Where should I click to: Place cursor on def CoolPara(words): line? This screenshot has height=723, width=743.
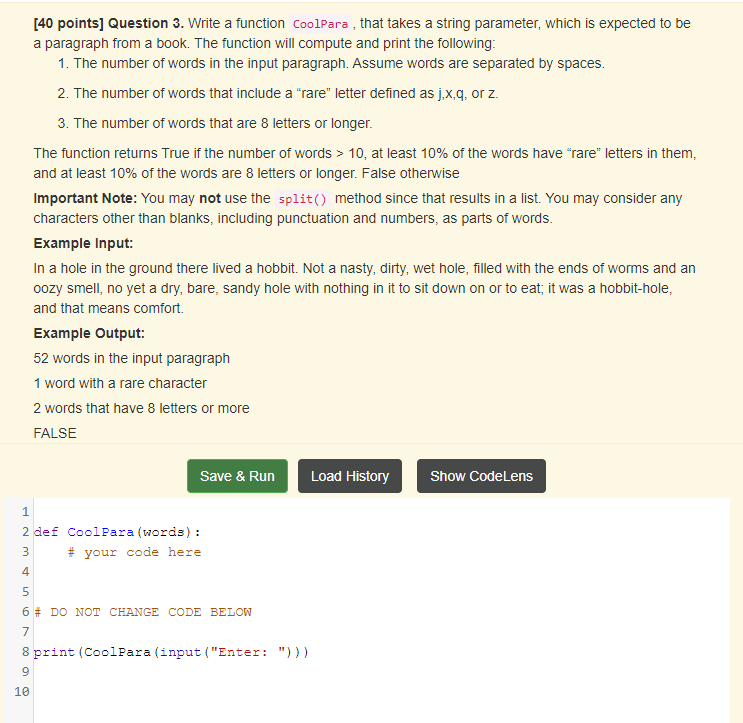[x=117, y=532]
